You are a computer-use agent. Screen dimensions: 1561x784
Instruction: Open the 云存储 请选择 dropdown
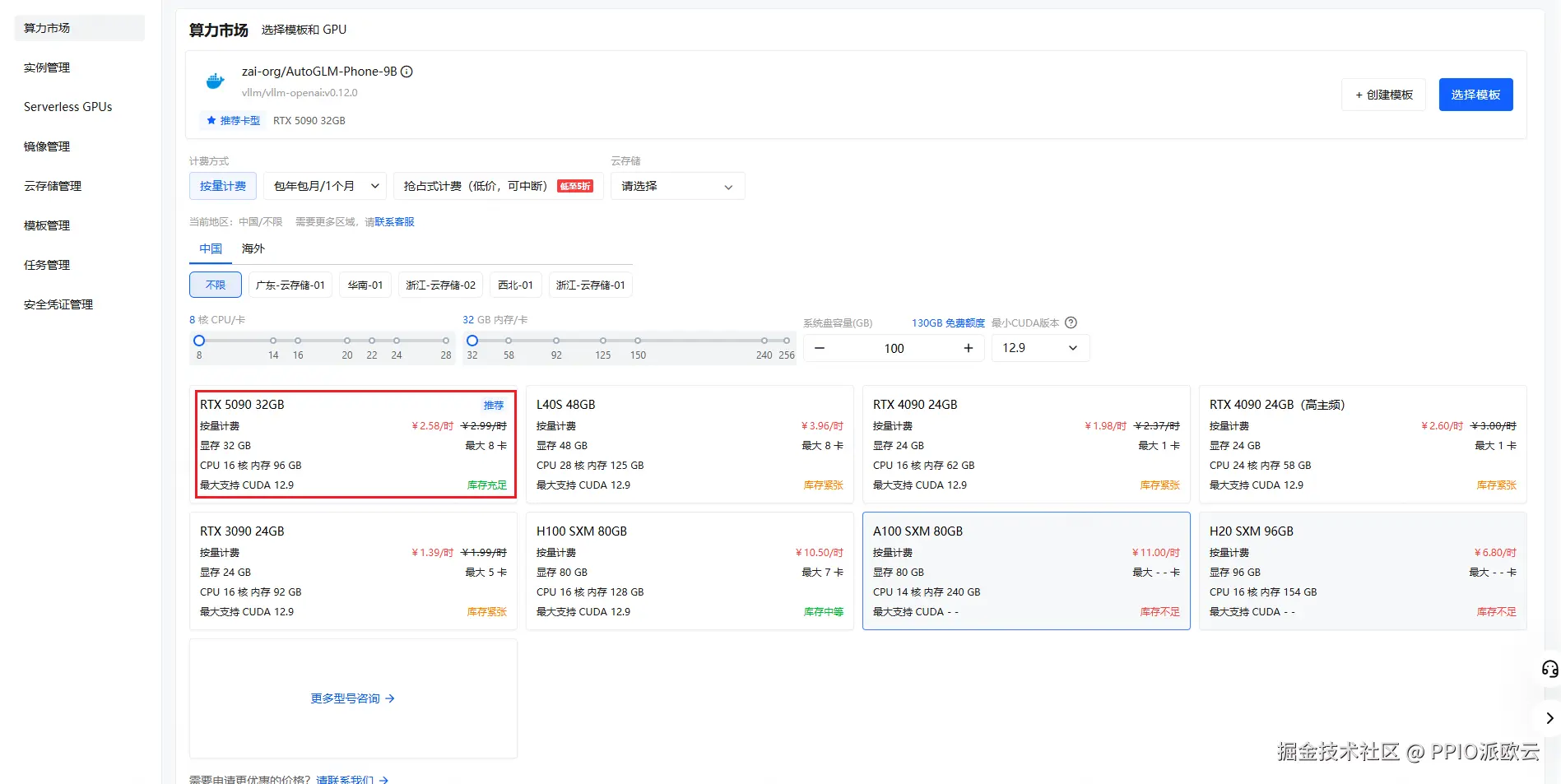coord(678,186)
